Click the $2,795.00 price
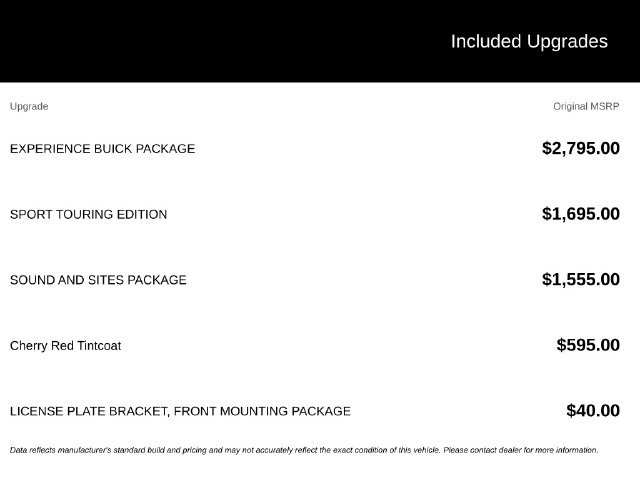640x480 pixels. point(581,148)
